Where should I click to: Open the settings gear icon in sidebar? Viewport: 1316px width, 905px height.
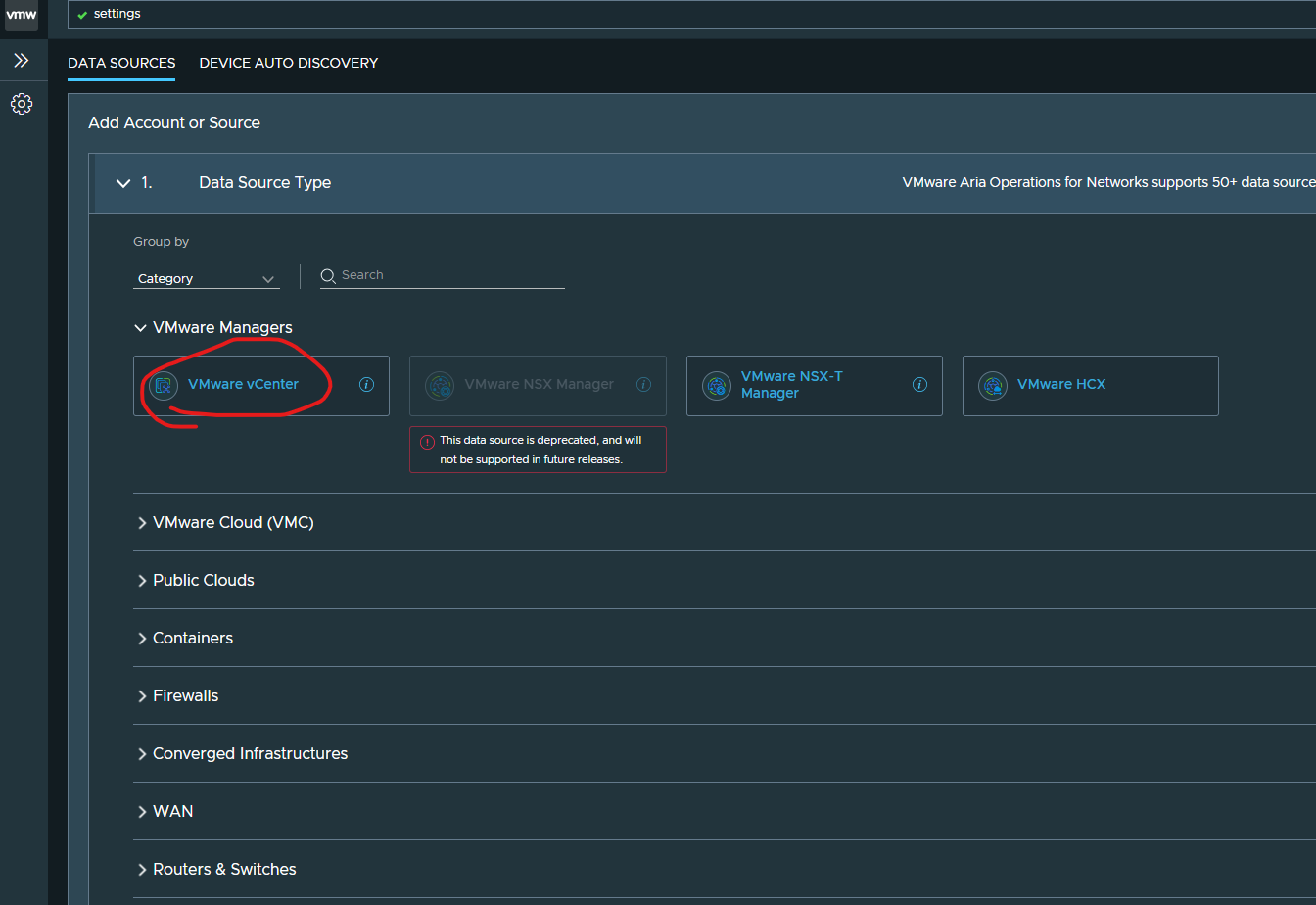coord(22,104)
